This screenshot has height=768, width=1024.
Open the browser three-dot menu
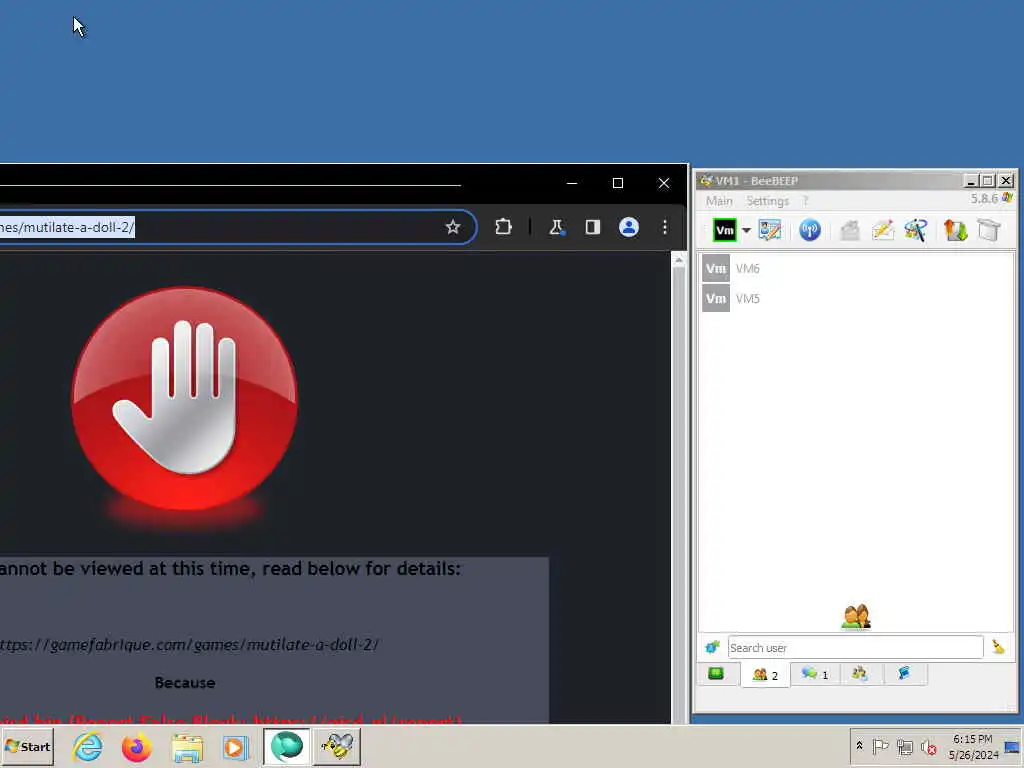tap(665, 227)
